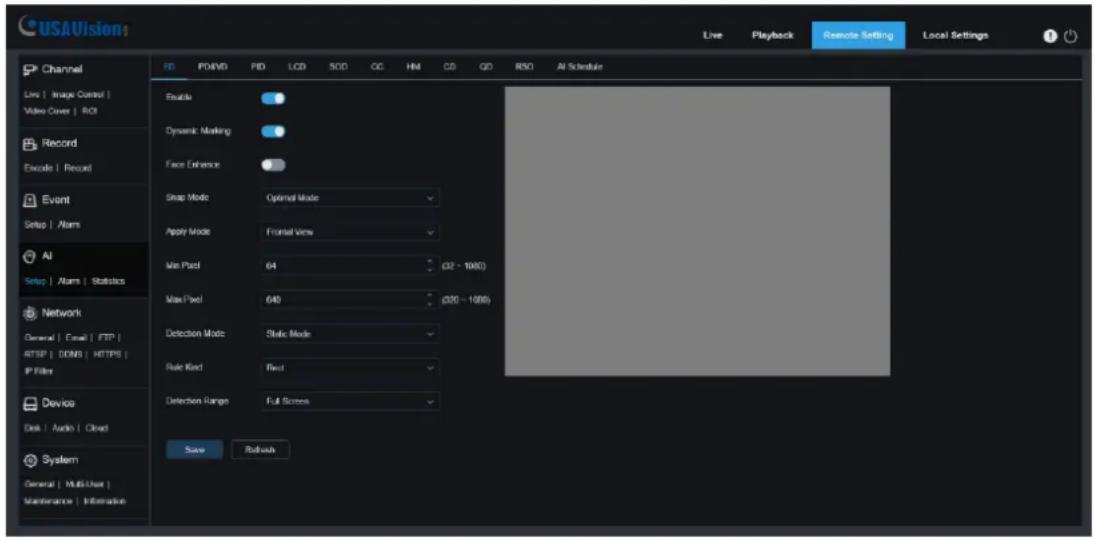Switch to the HM tab
Screen dimensions: 1095x540
pyautogui.click(x=413, y=67)
